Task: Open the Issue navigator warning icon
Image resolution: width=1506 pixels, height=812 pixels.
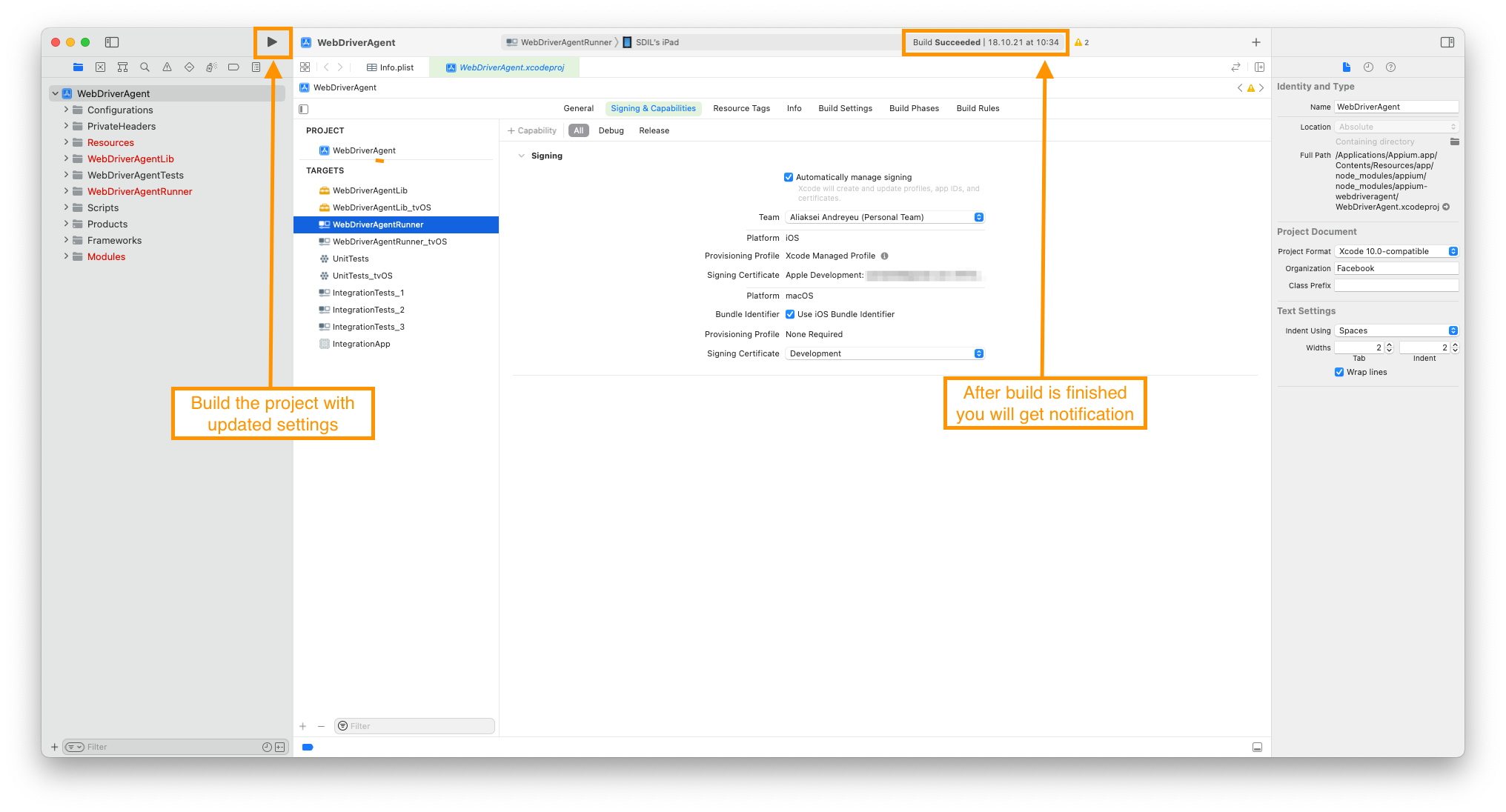Action: point(167,67)
